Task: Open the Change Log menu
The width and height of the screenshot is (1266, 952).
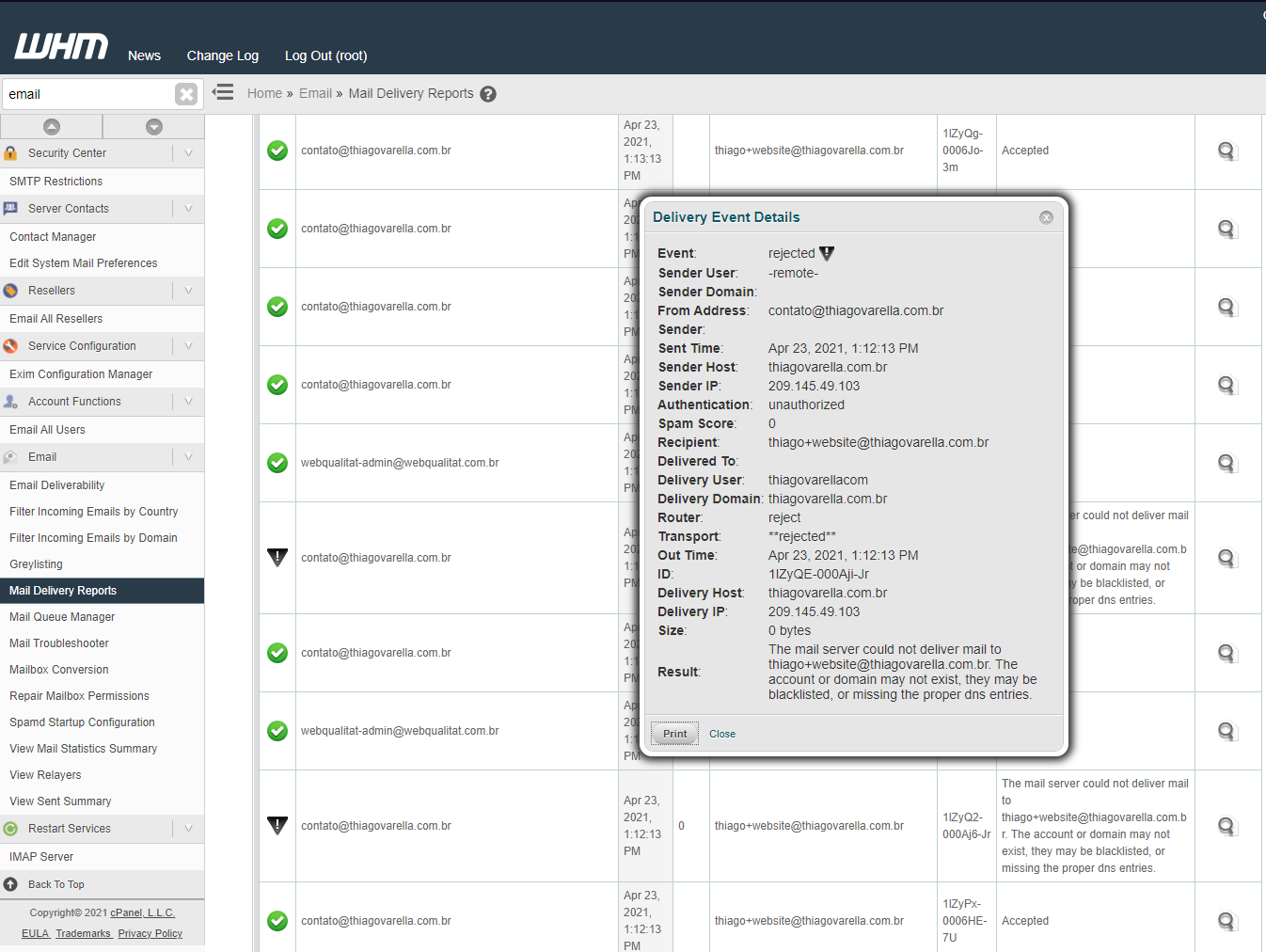Action: coord(222,56)
